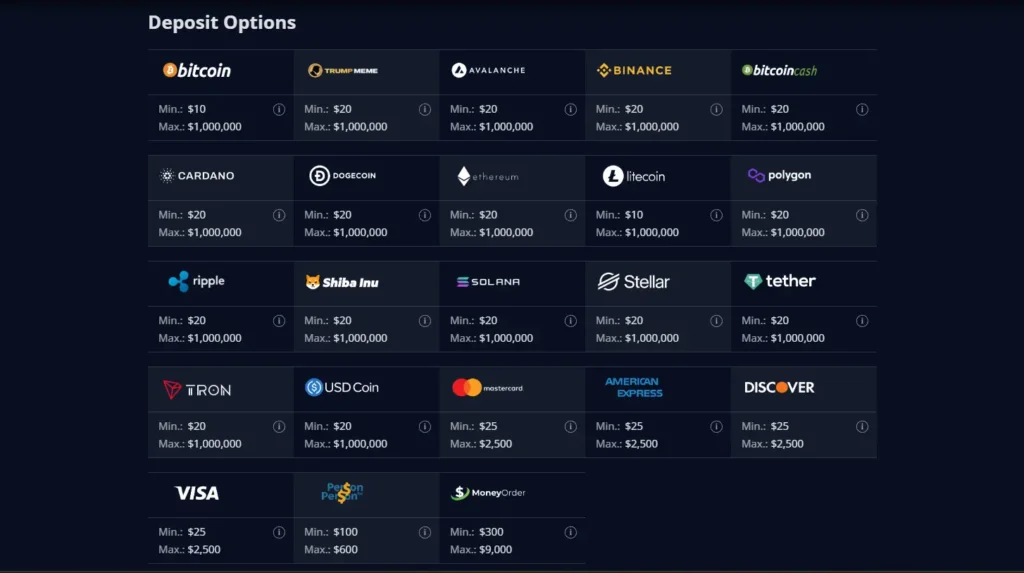Viewport: 1024px width, 573px height.
Task: Click Litecoin's 'Min.: $10' text
Action: click(x=619, y=215)
